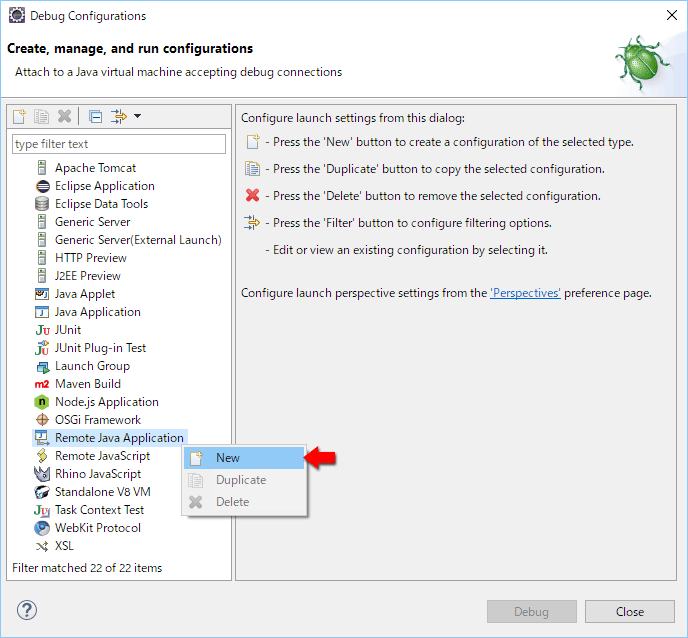688x638 pixels.
Task: Click the JUnit icon
Action: click(x=42, y=330)
